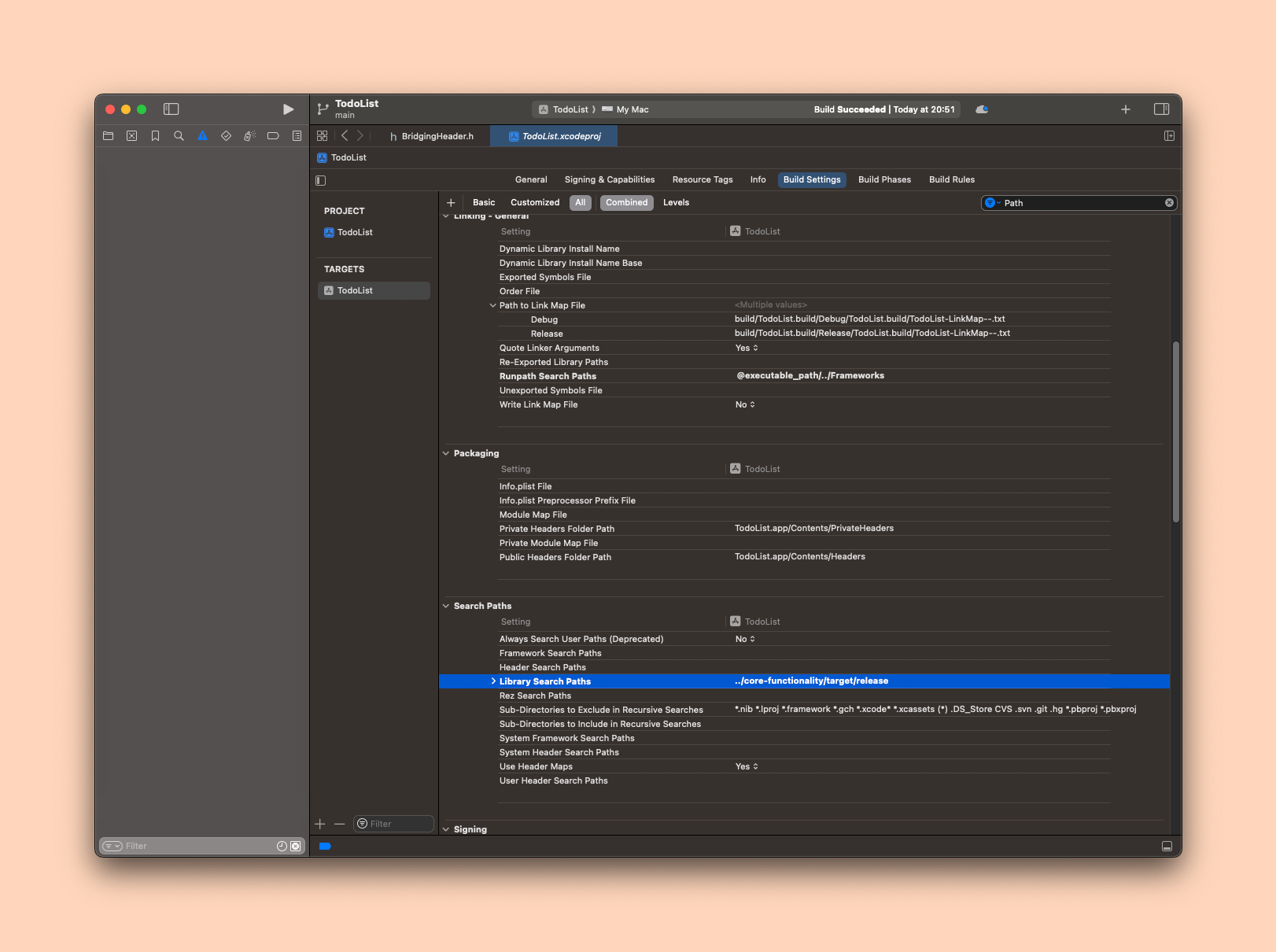Switch to the Build Phases tab
1276x952 pixels.
884,180
